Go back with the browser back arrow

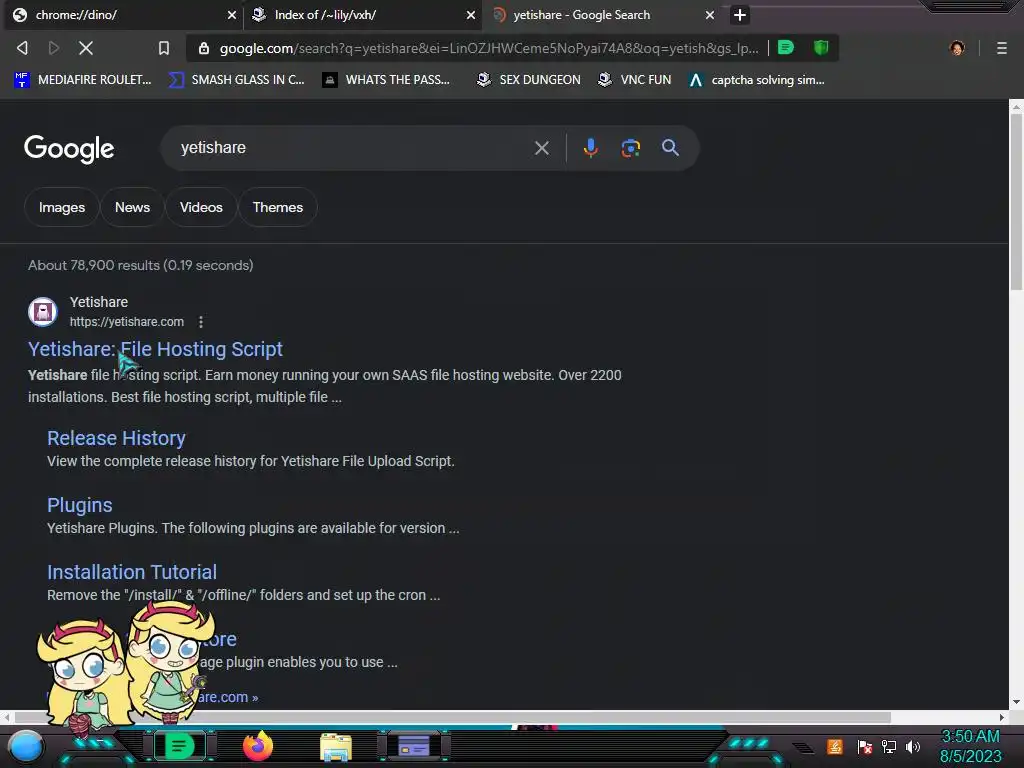tap(22, 48)
